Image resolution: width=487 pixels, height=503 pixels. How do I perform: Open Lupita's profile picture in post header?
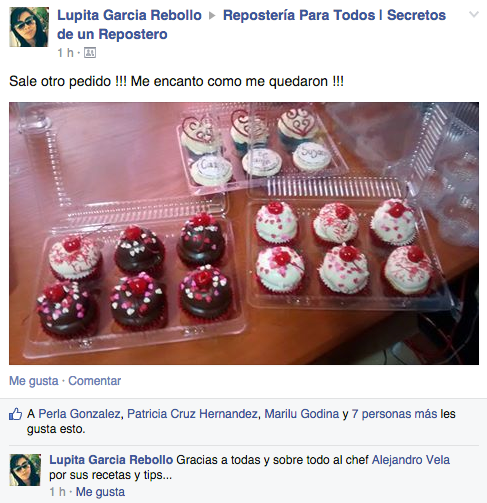[x=29, y=27]
